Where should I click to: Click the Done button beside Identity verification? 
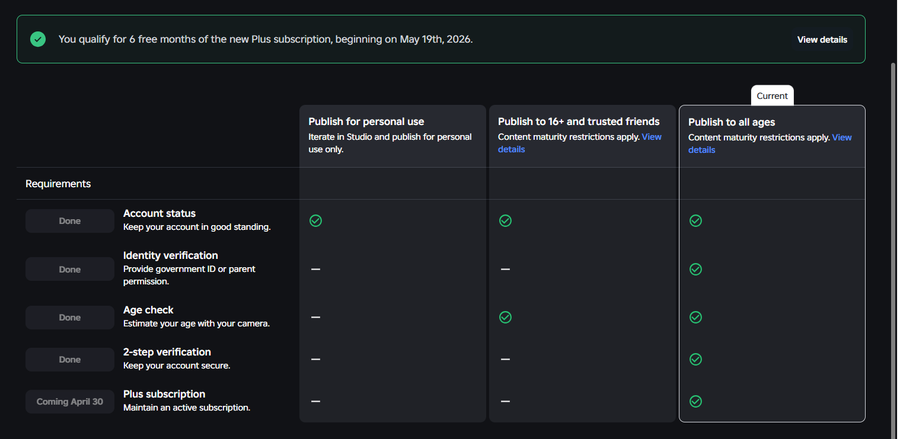[70, 269]
